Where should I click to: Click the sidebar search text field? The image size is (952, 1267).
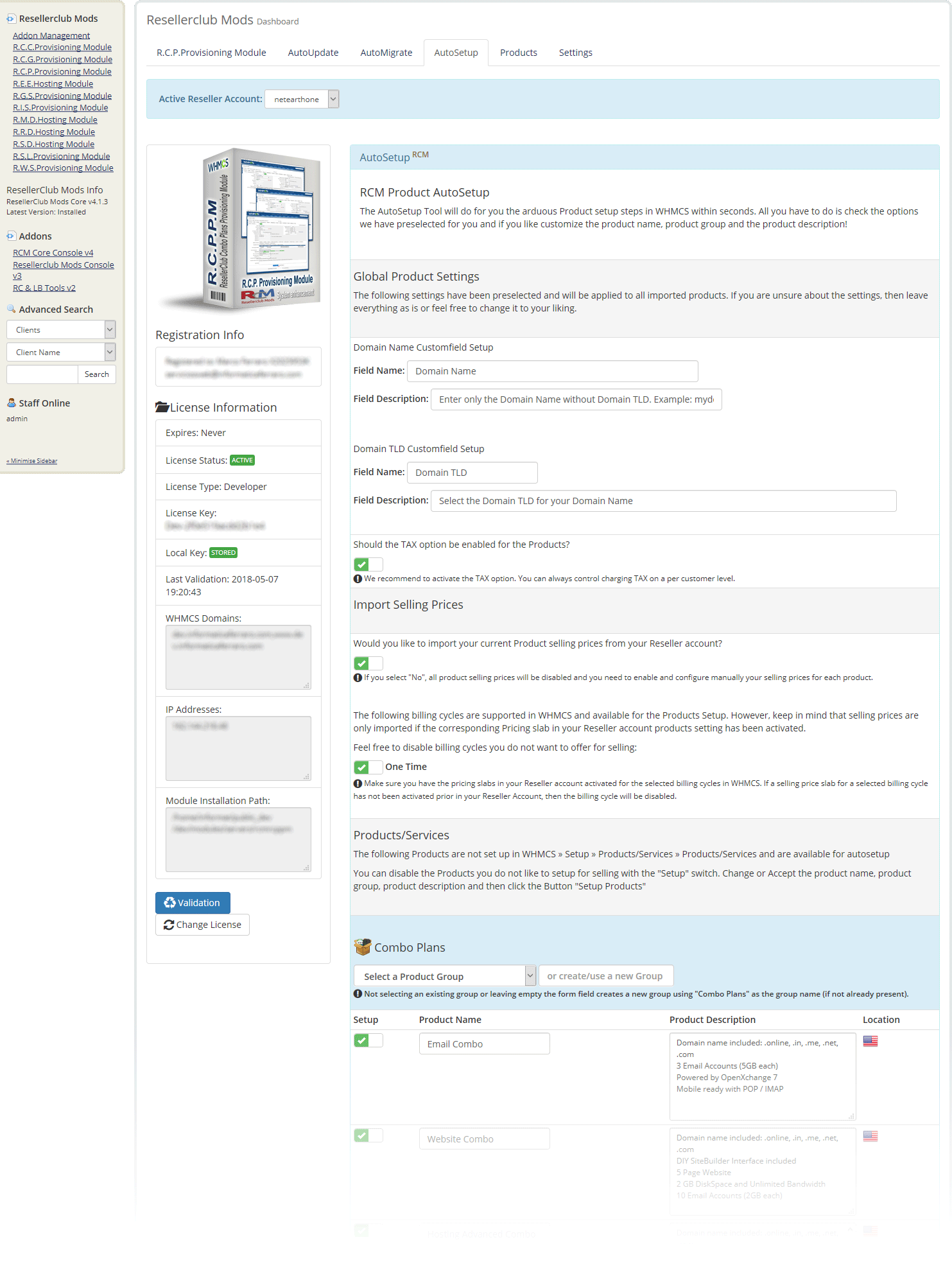click(x=42, y=374)
